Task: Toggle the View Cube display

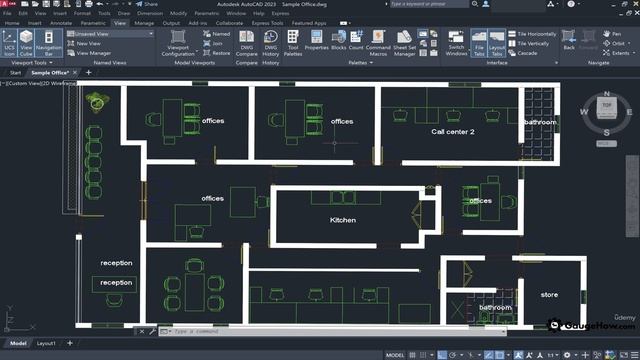Action: (26, 43)
